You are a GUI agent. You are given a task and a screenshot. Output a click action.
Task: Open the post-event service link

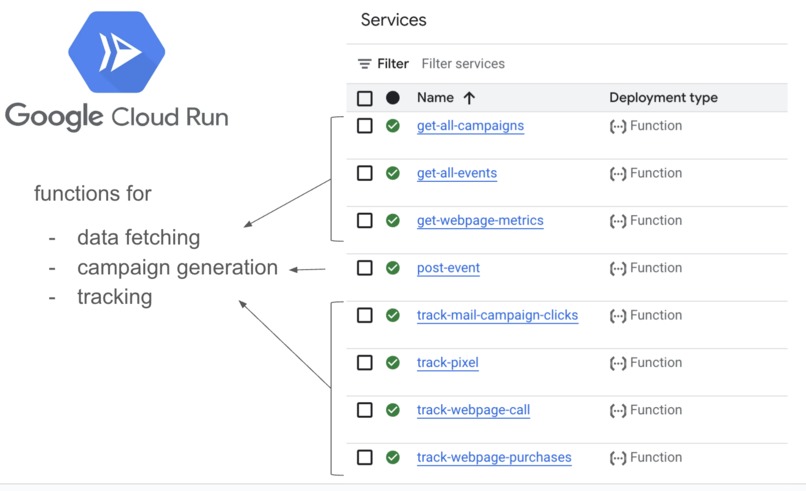point(448,268)
